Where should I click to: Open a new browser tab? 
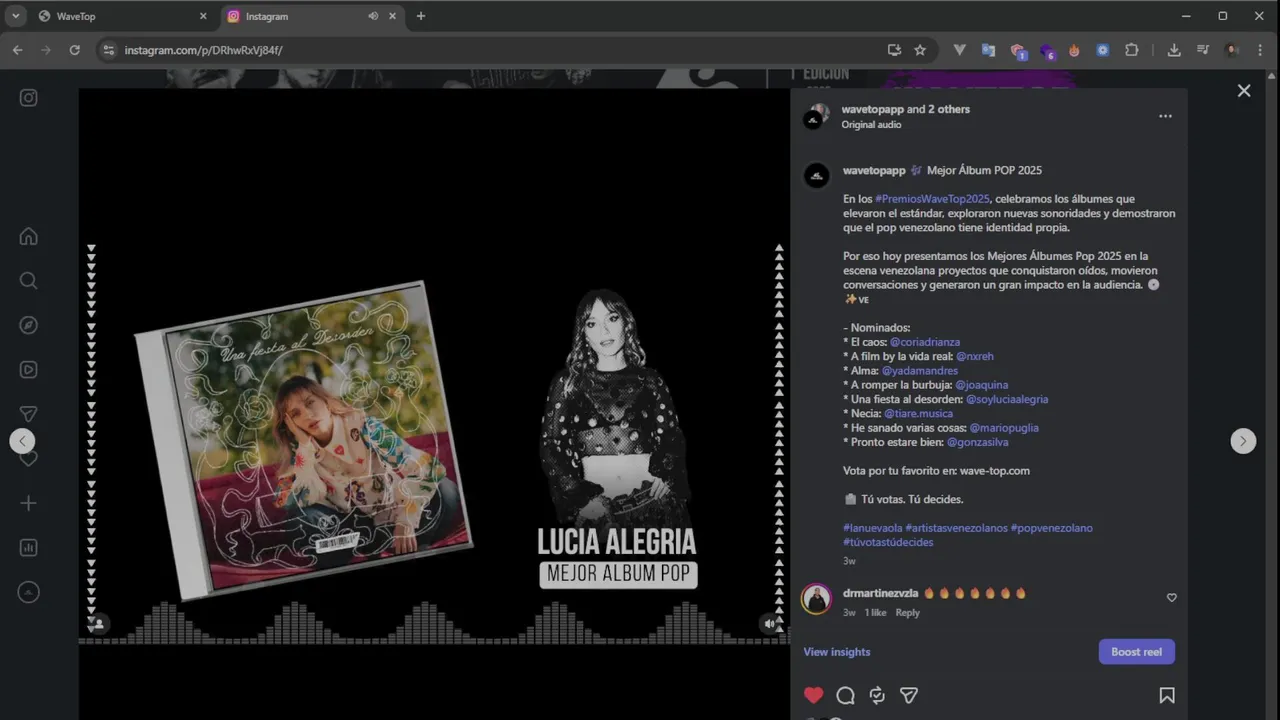tap(420, 16)
